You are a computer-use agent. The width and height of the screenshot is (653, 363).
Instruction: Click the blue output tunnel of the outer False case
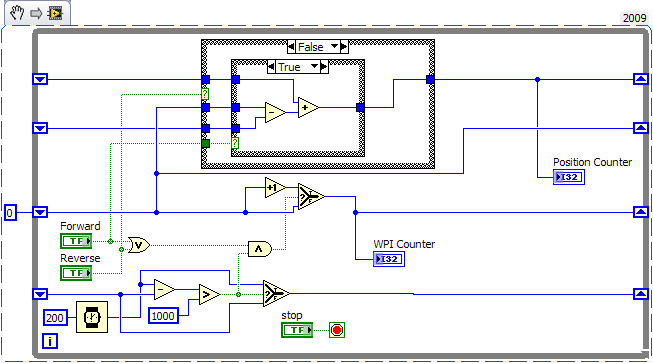(x=430, y=79)
